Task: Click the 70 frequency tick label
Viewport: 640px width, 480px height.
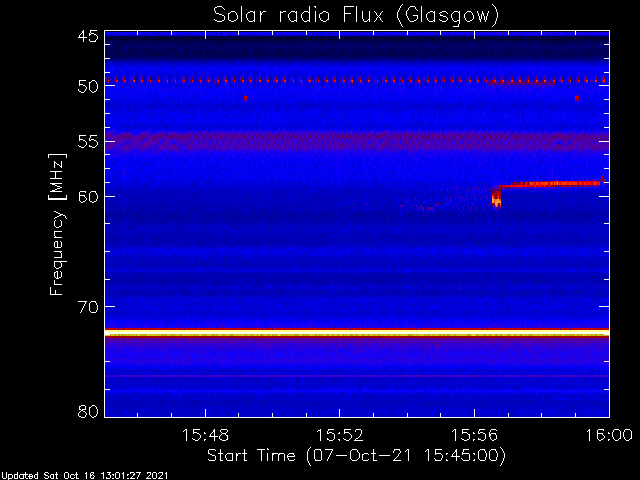Action: [x=88, y=307]
